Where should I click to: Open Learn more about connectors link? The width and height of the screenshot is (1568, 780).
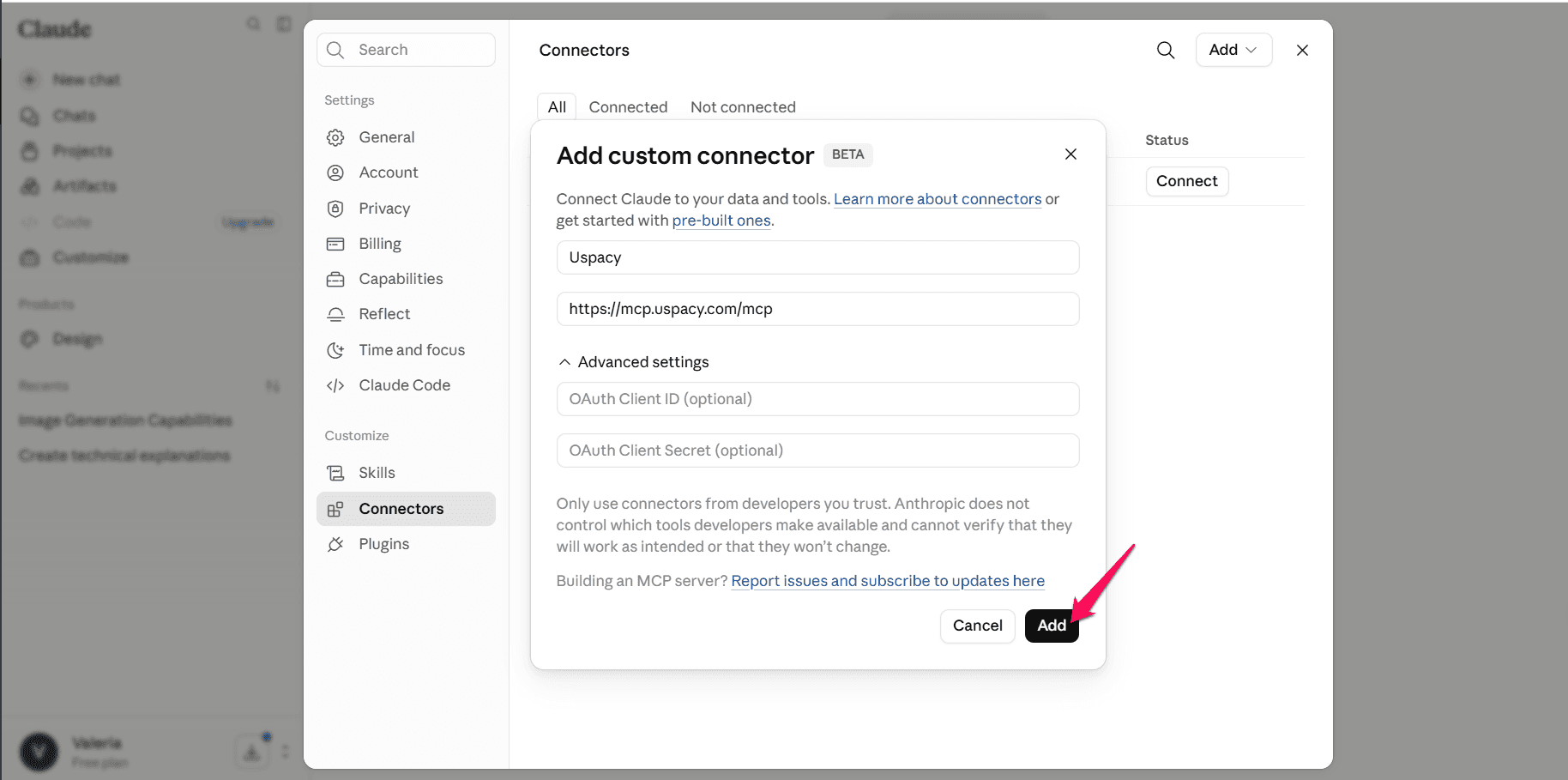pyautogui.click(x=938, y=199)
